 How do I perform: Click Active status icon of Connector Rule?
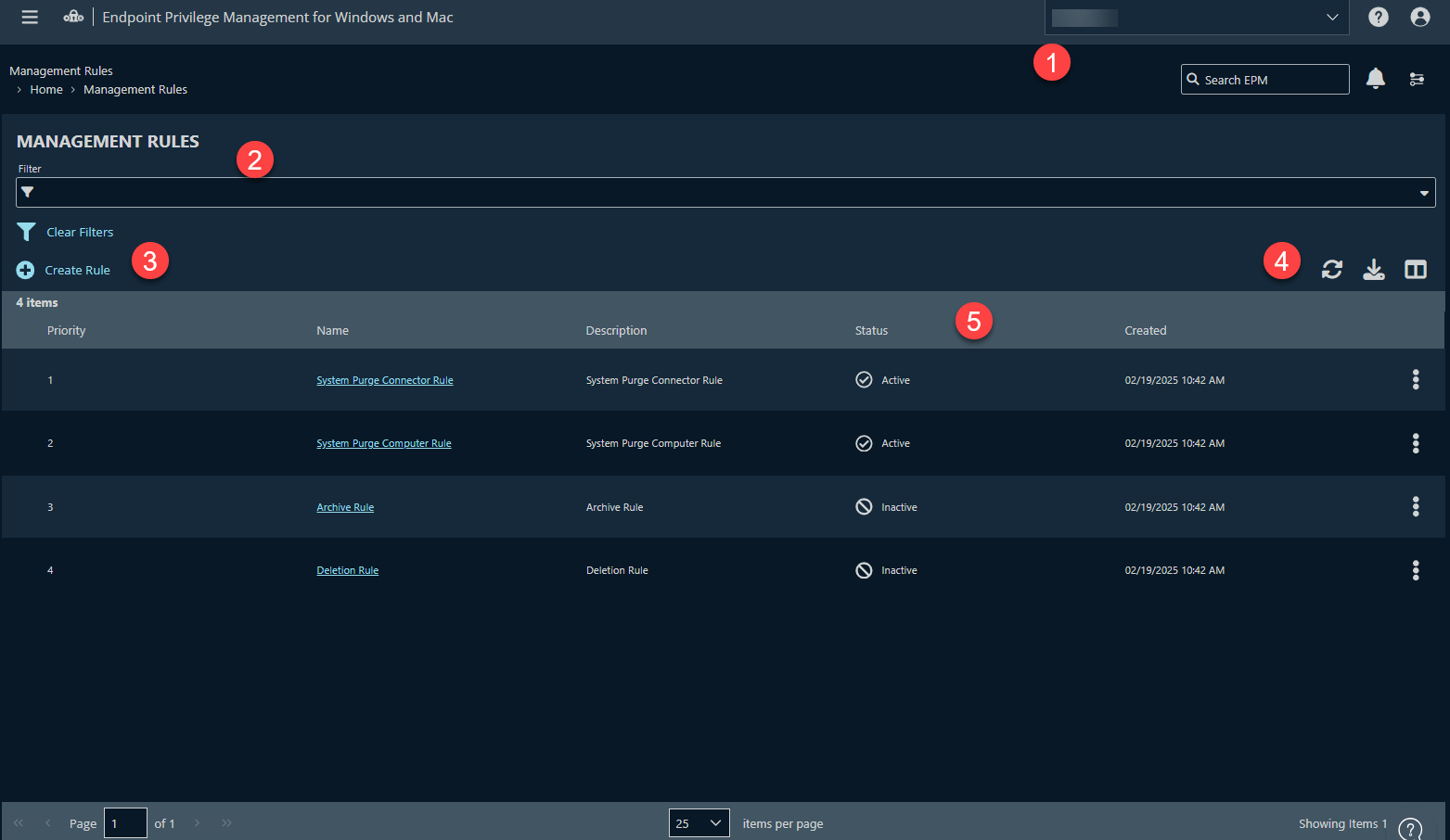coord(864,379)
